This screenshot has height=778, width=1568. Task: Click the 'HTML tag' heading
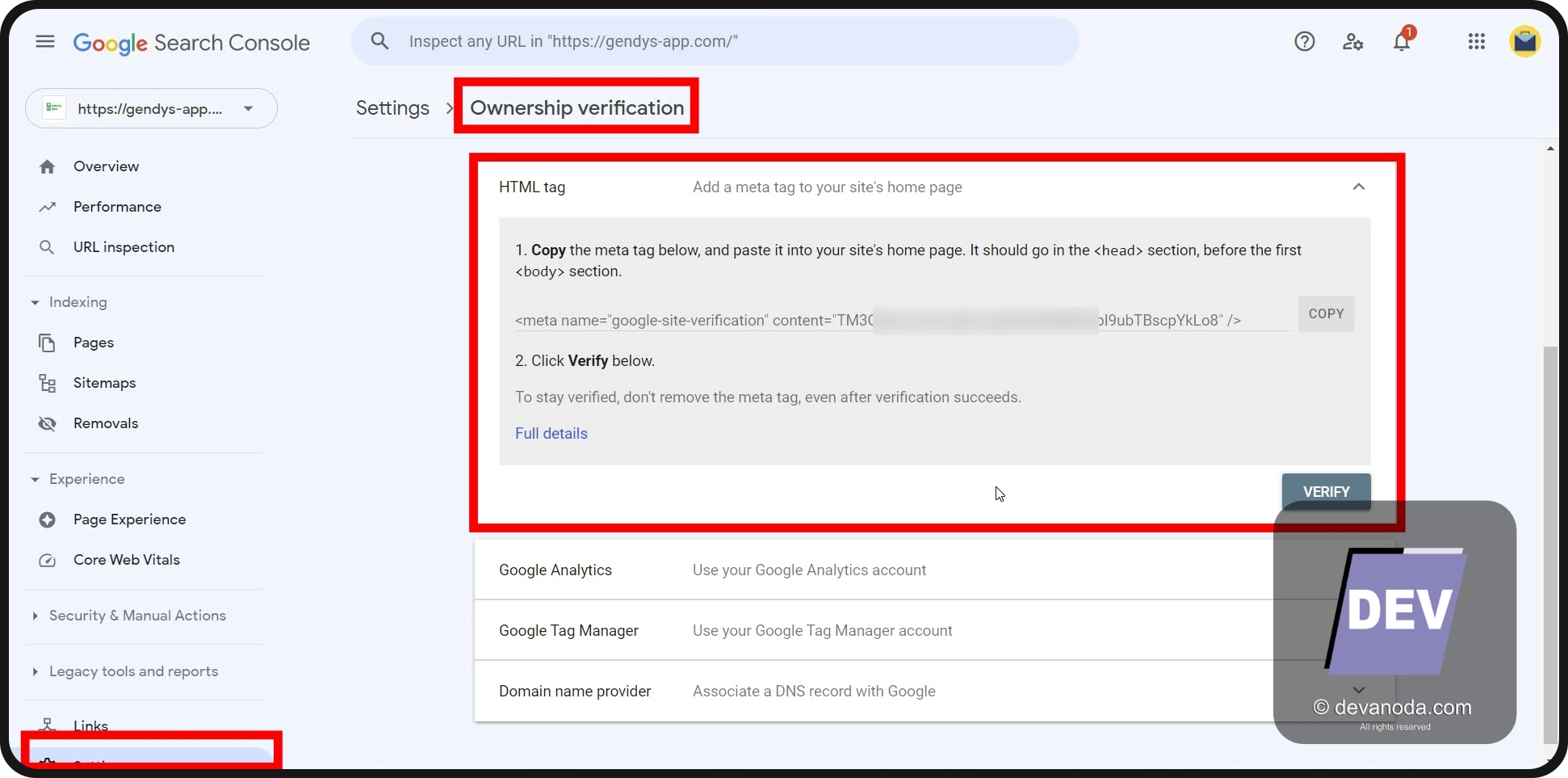[532, 187]
